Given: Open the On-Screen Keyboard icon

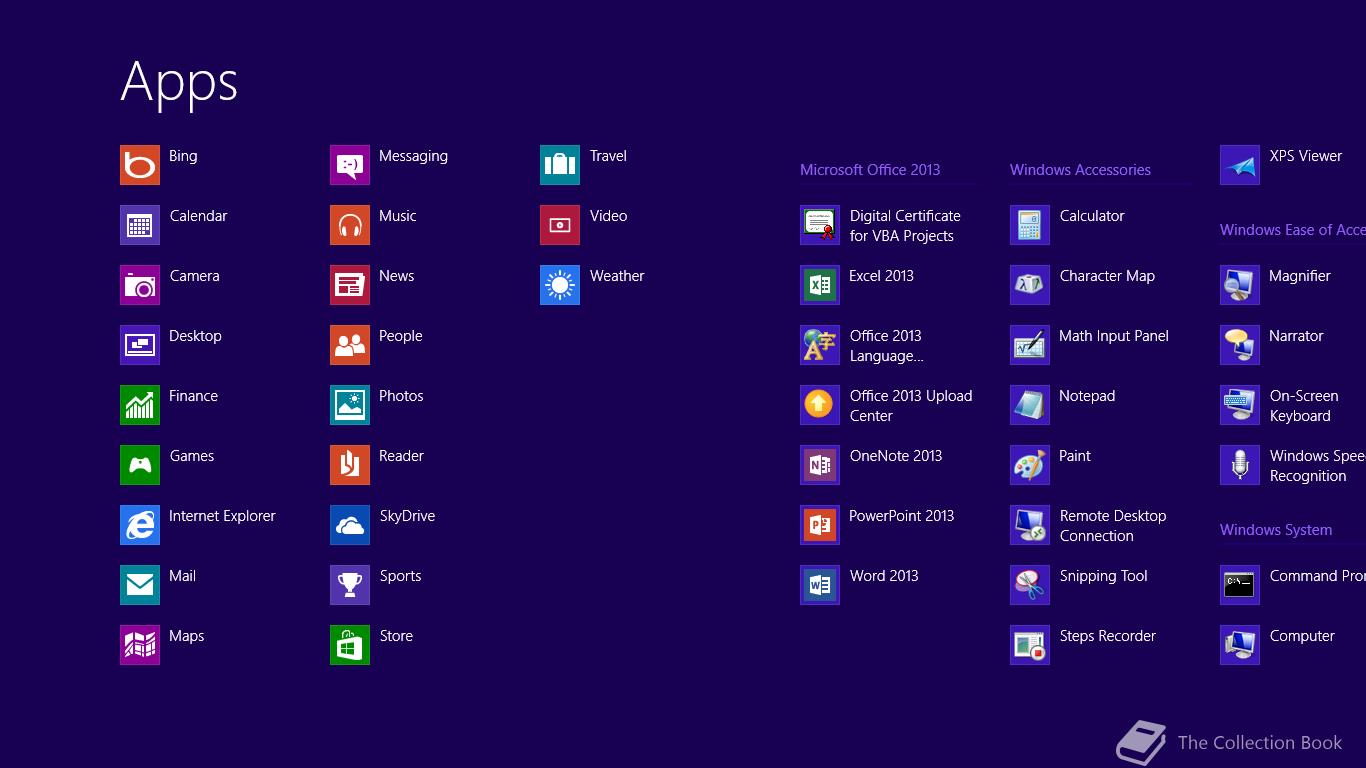Looking at the screenshot, I should click(1240, 405).
